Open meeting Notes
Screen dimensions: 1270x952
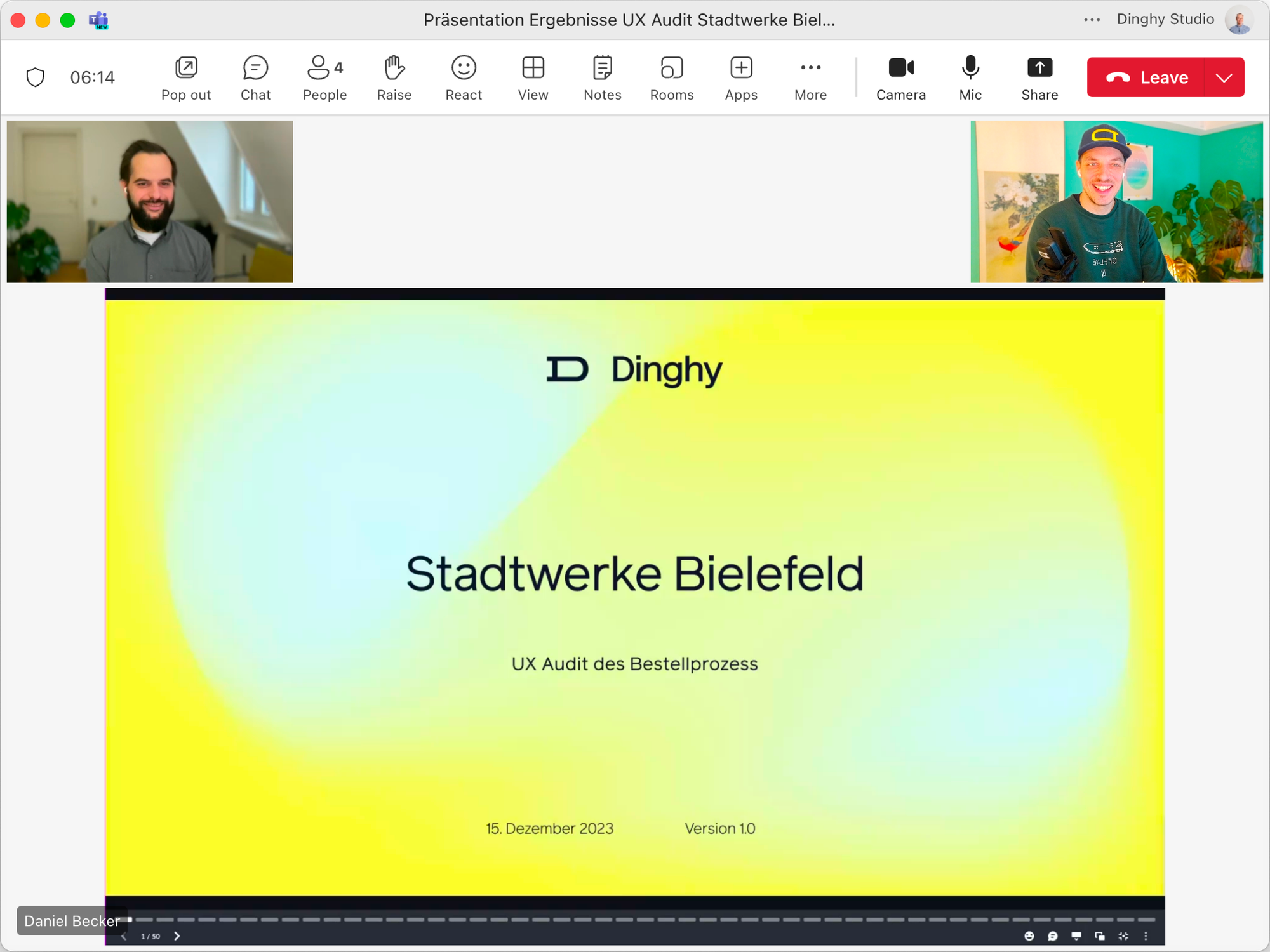click(602, 77)
